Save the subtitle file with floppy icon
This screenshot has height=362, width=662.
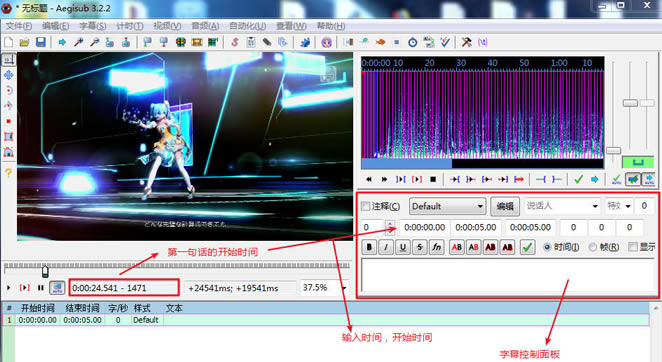pyautogui.click(x=41, y=42)
